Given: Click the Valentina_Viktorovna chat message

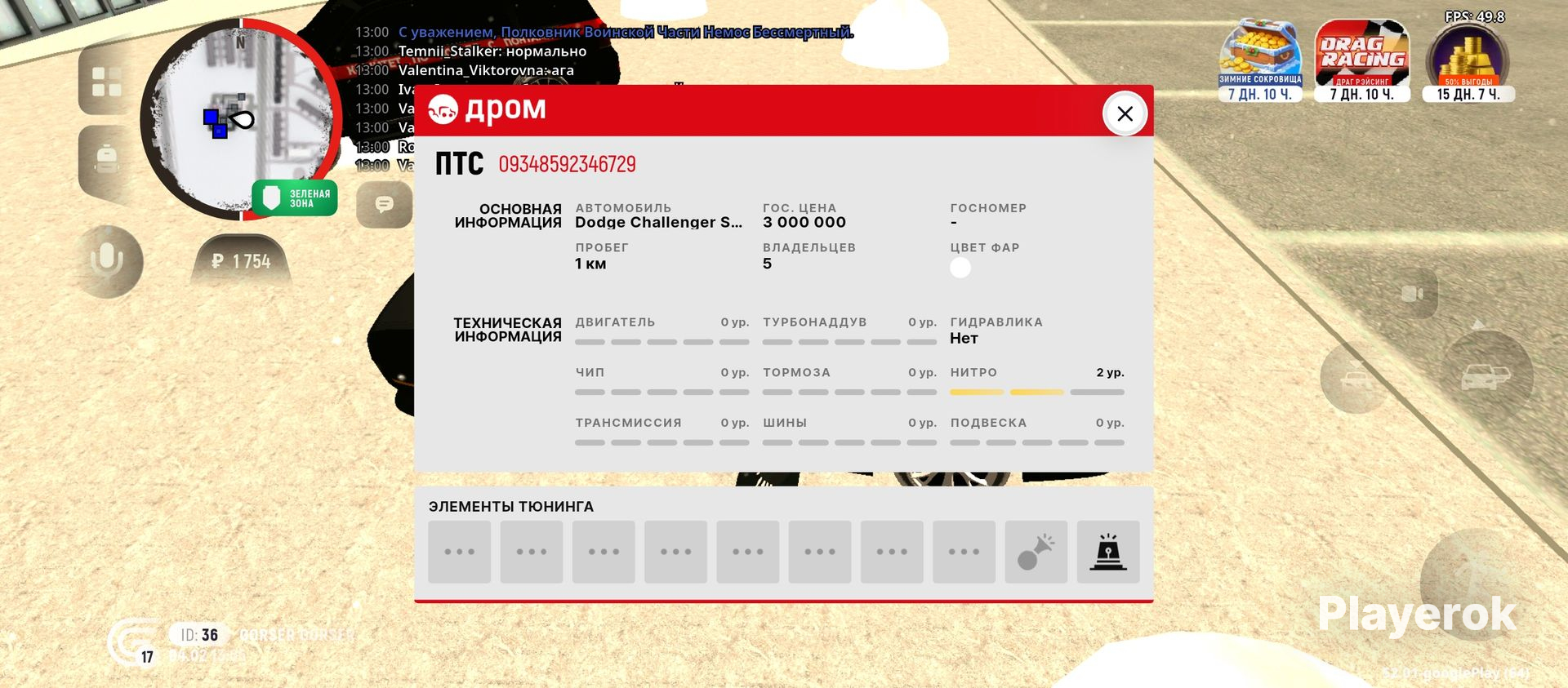Looking at the screenshot, I should 486,70.
